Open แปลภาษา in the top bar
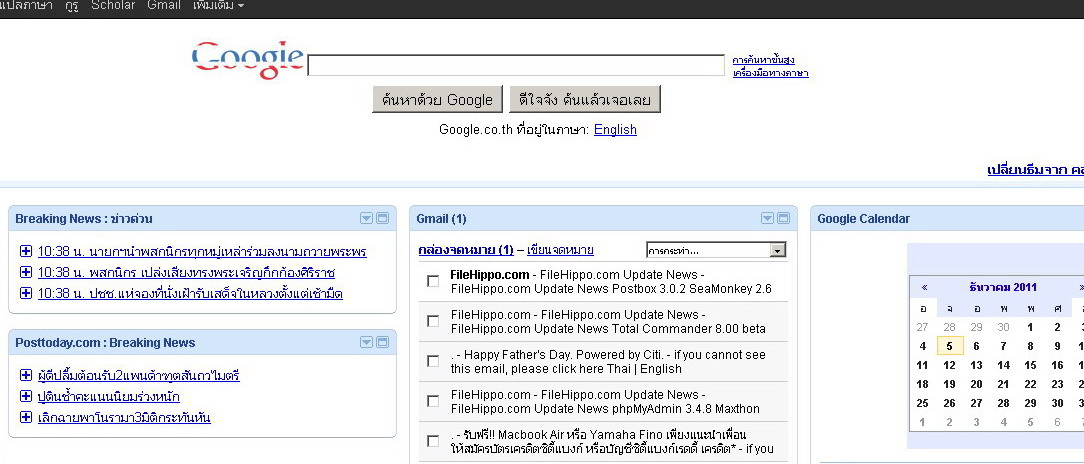1084x464 pixels. [x=26, y=6]
